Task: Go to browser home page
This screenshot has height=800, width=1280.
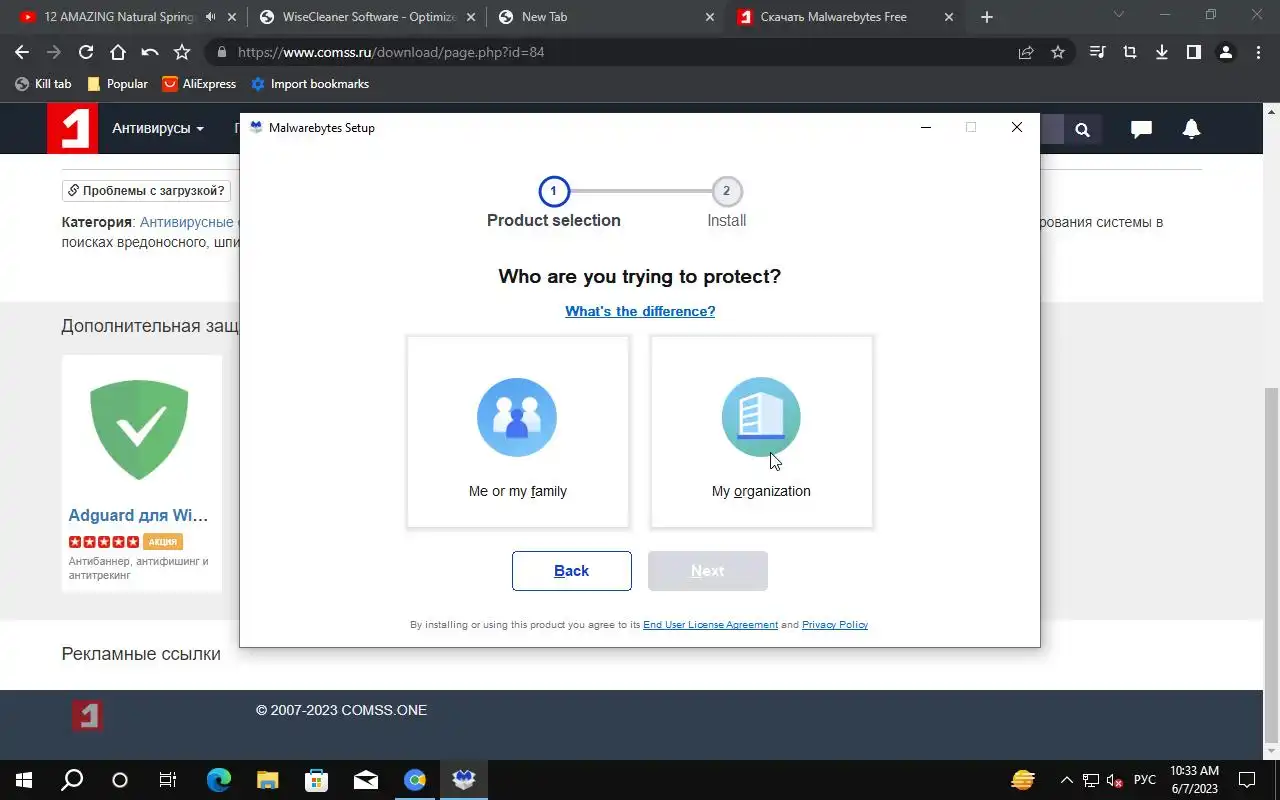Action: coord(118,52)
